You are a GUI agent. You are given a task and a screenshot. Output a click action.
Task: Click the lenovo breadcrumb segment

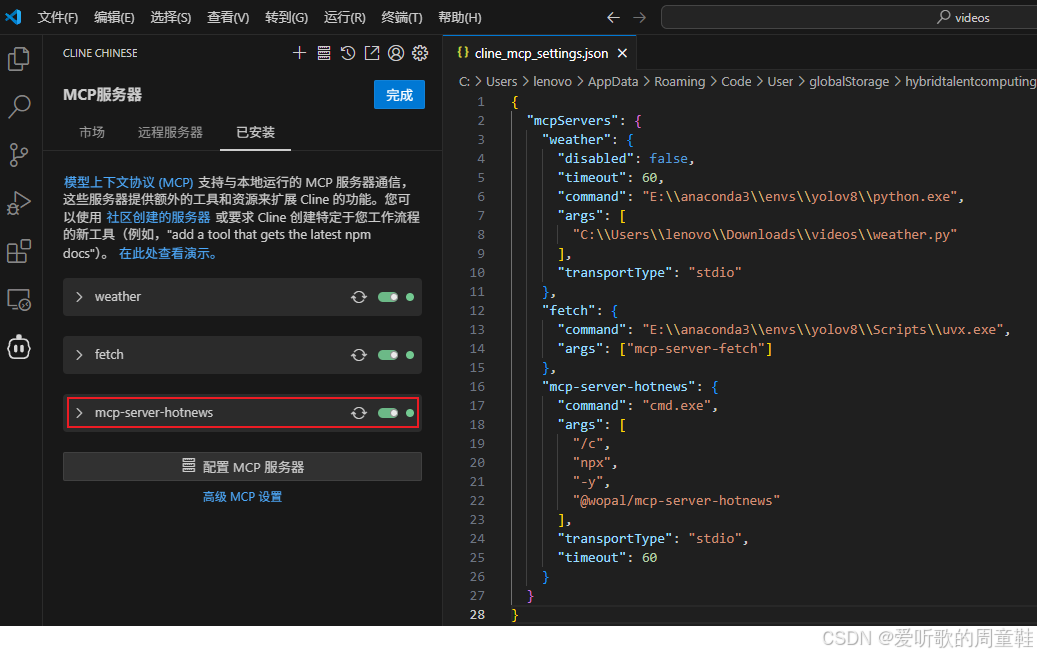pos(552,81)
